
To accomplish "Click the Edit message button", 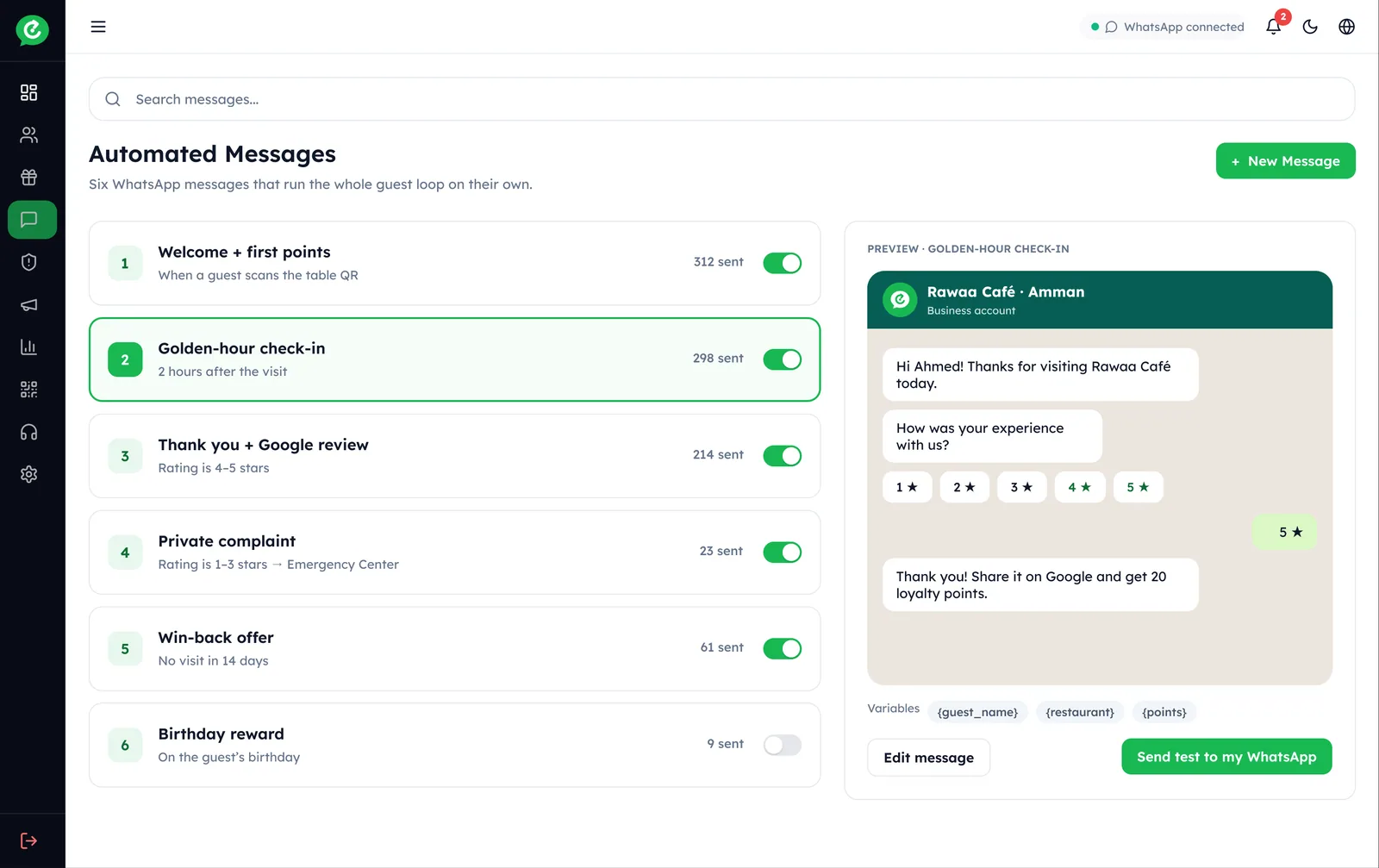I will coord(928,758).
